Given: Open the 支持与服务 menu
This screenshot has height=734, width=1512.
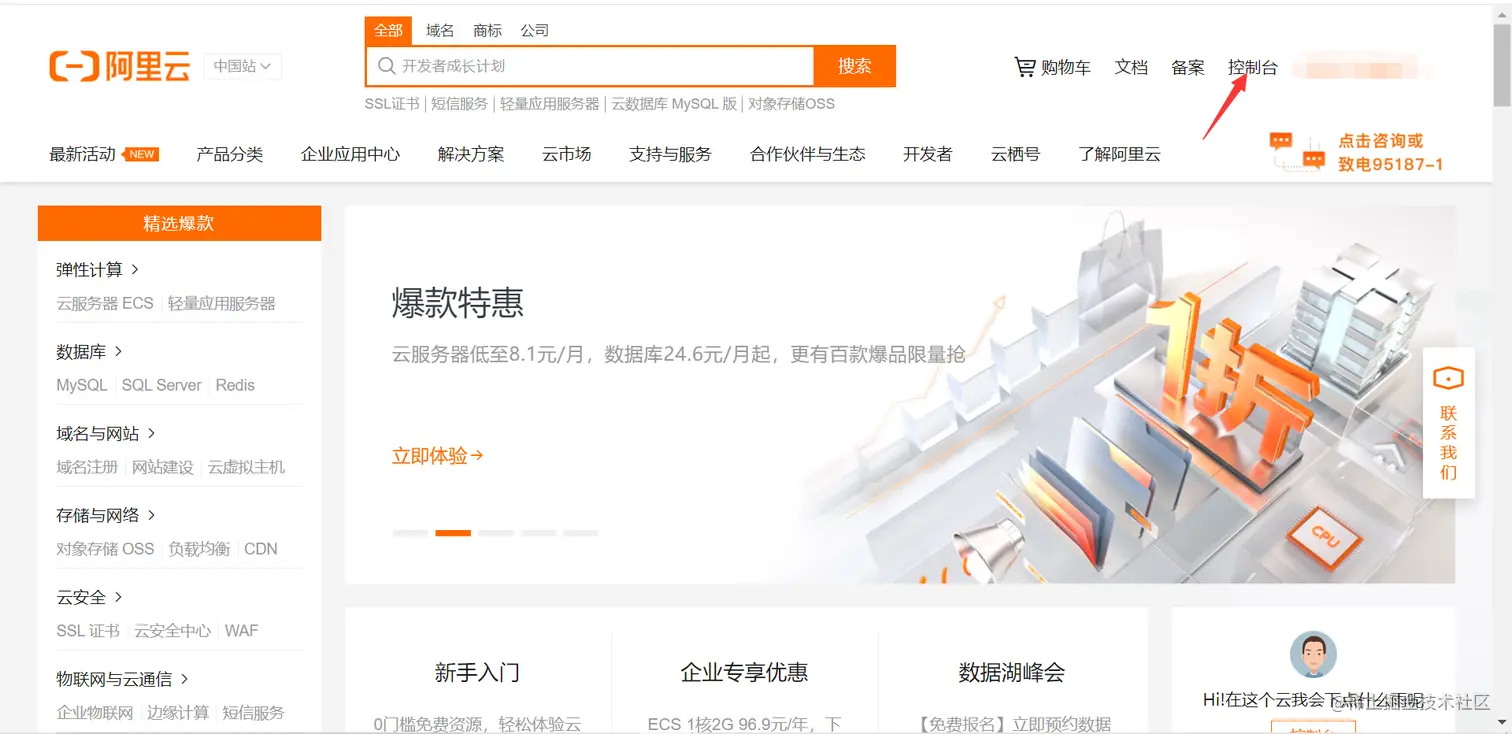Looking at the screenshot, I should pyautogui.click(x=670, y=154).
